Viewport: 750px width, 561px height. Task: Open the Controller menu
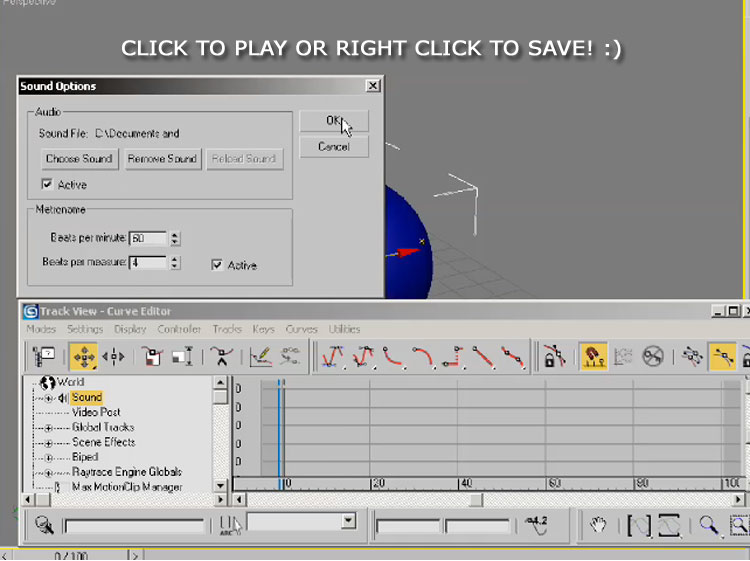tap(179, 329)
